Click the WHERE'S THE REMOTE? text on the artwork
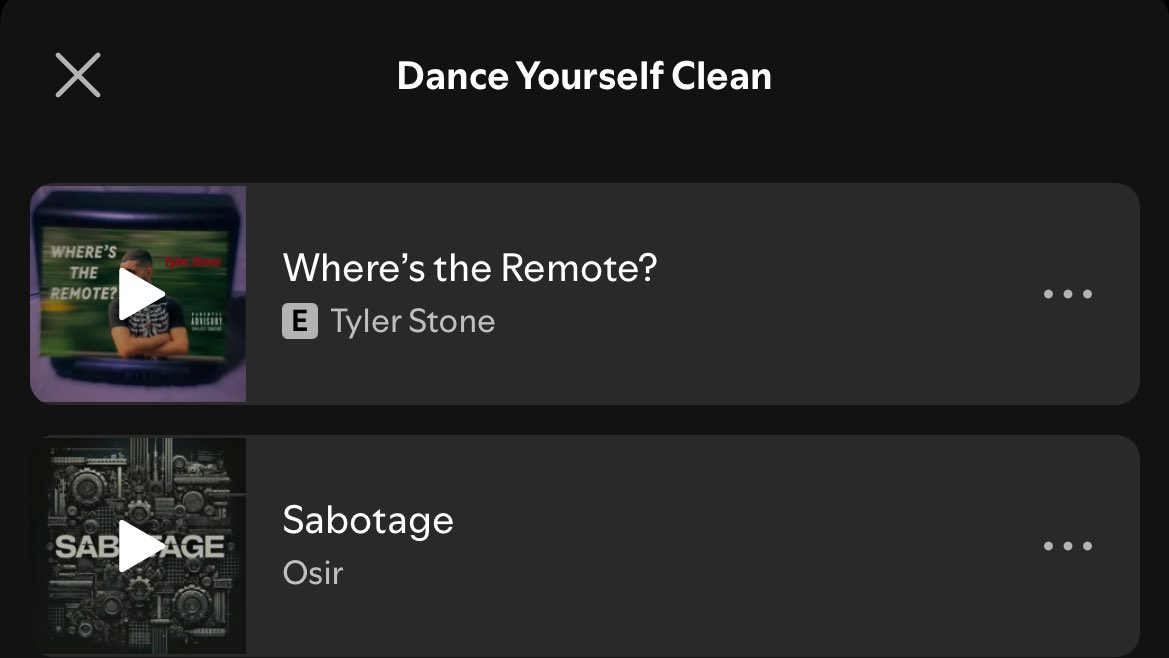Image resolution: width=1169 pixels, height=658 pixels. coord(83,273)
